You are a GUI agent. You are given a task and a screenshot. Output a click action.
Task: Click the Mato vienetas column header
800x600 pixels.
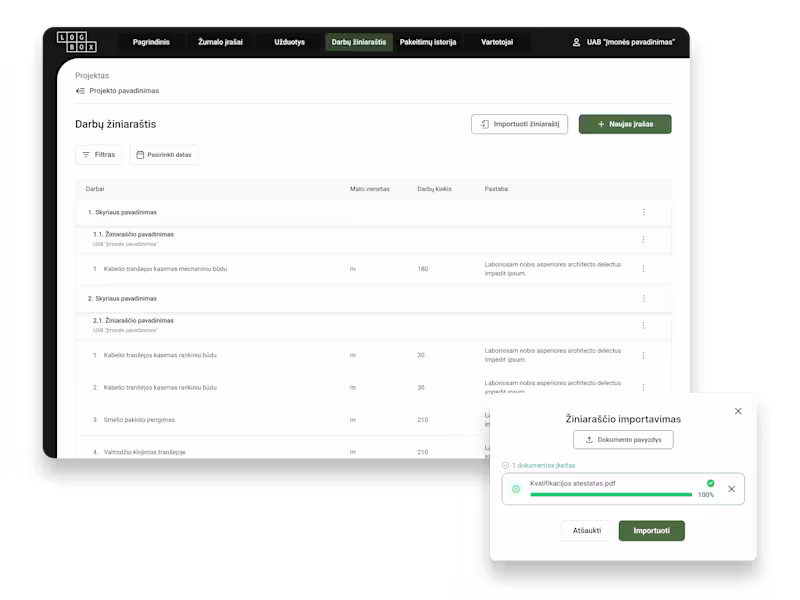coord(369,189)
